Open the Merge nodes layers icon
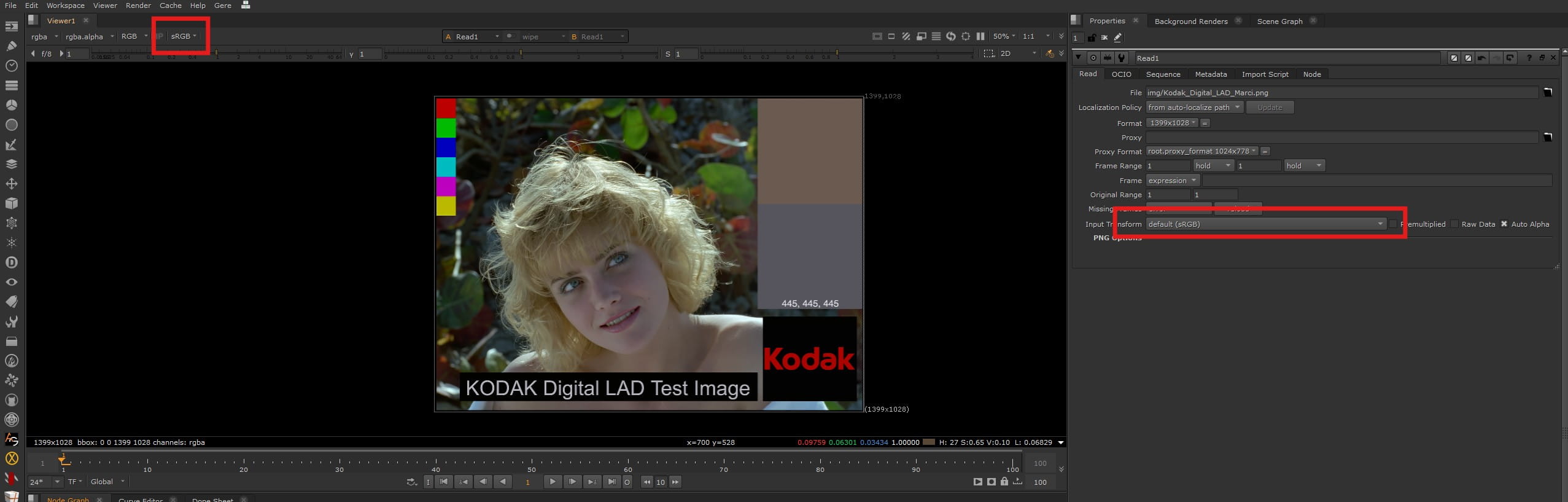Screen dimensions: 1568x502 pyautogui.click(x=11, y=164)
